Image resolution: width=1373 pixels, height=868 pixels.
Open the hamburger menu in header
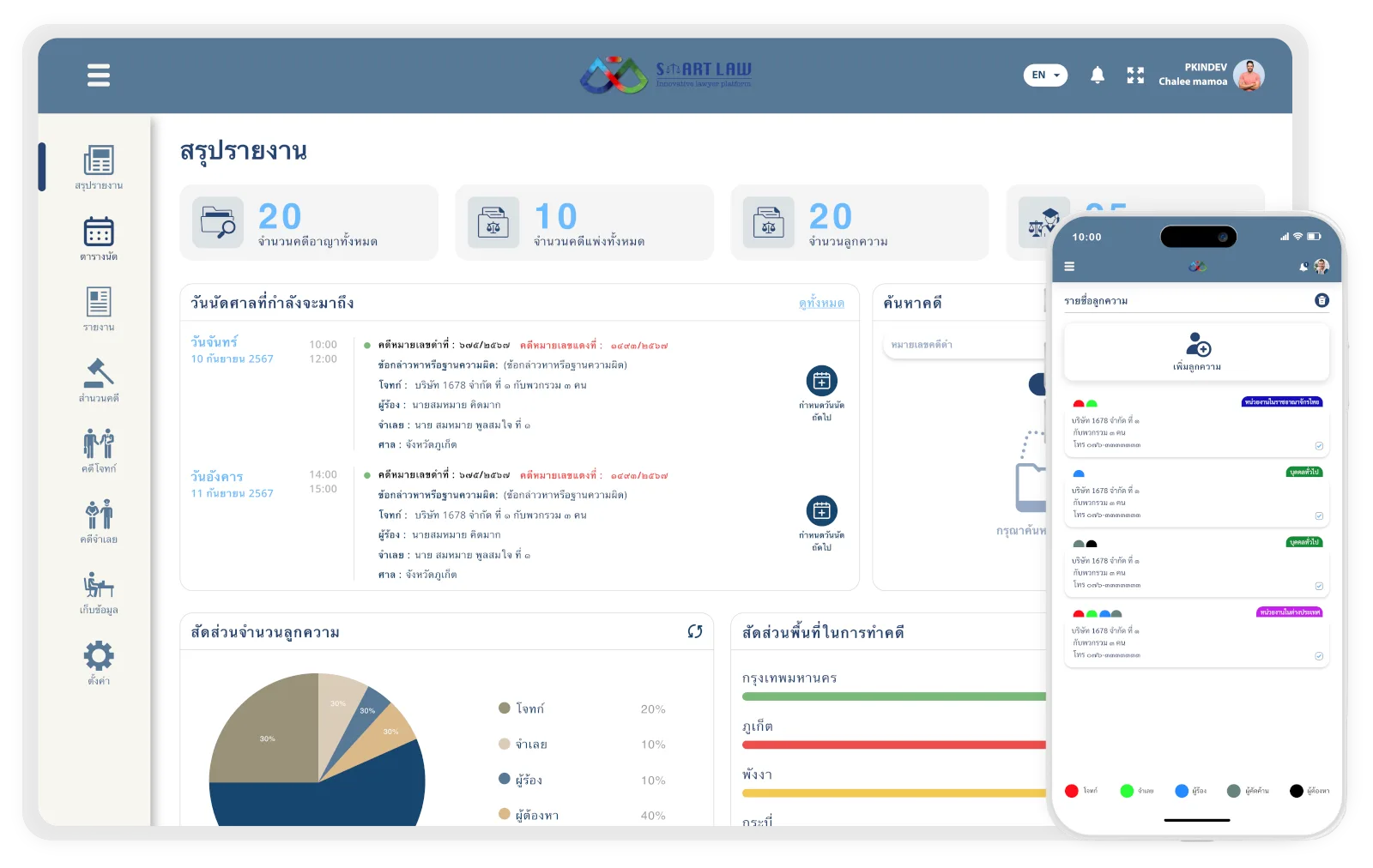(x=99, y=75)
